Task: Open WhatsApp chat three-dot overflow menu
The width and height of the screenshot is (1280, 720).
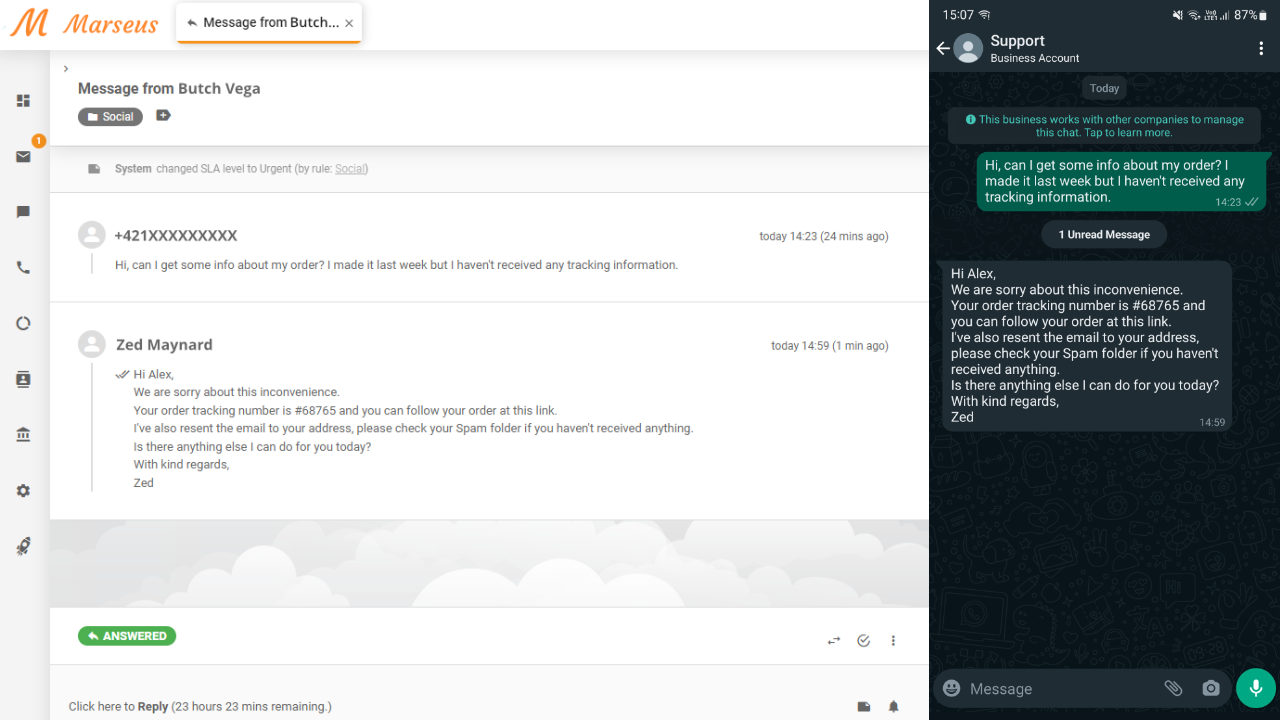Action: pos(1260,48)
